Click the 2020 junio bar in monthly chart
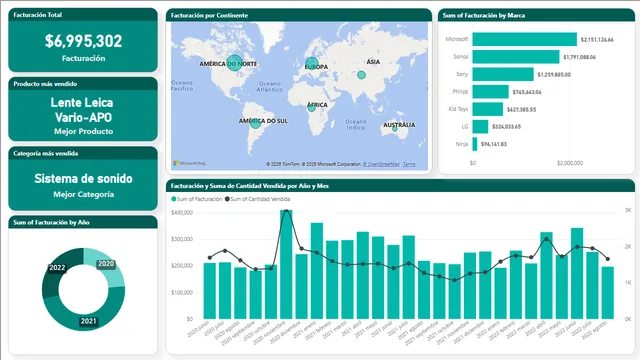 [x=210, y=291]
